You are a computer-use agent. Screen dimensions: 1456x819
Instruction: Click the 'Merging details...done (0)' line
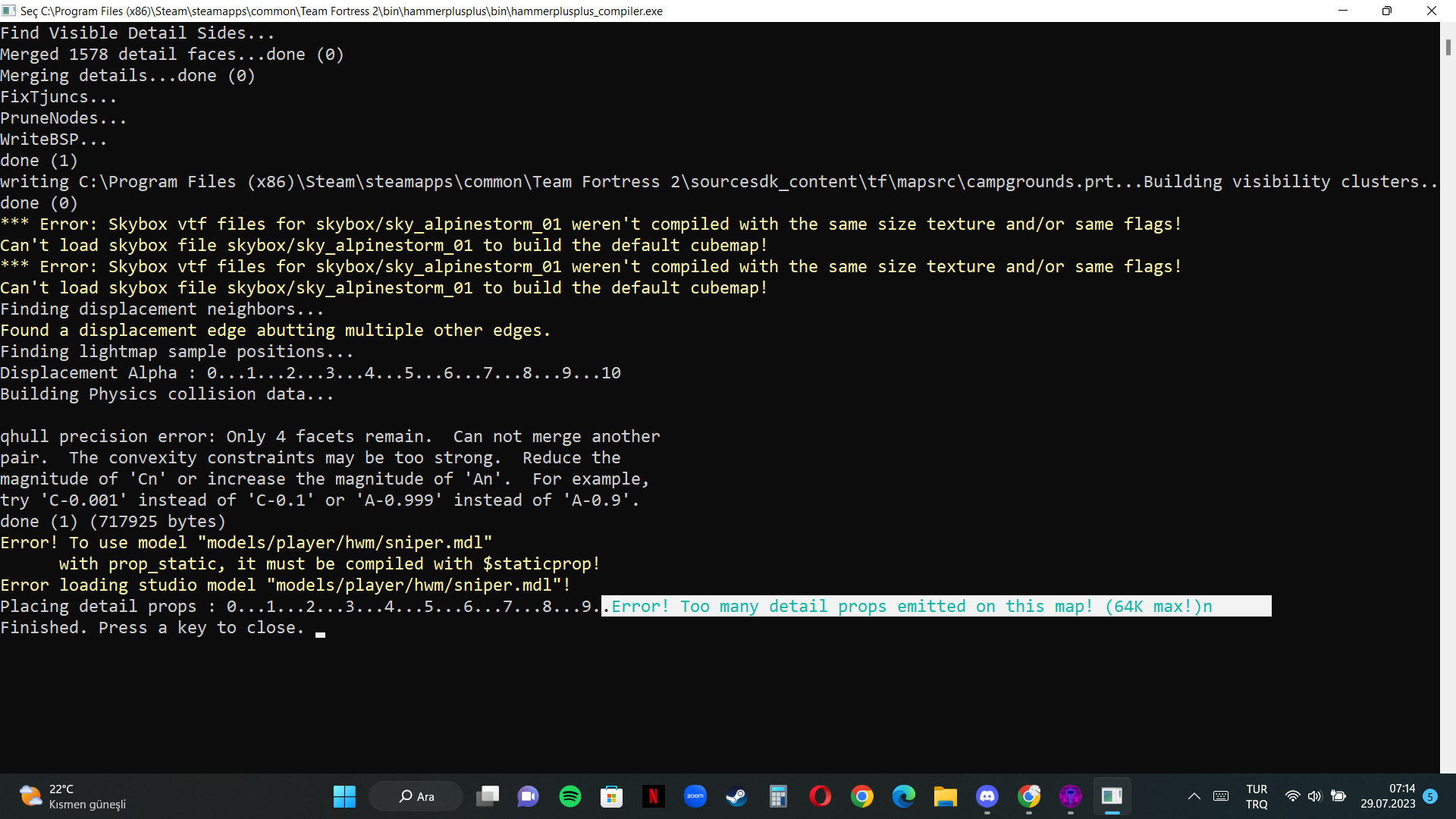point(127,76)
